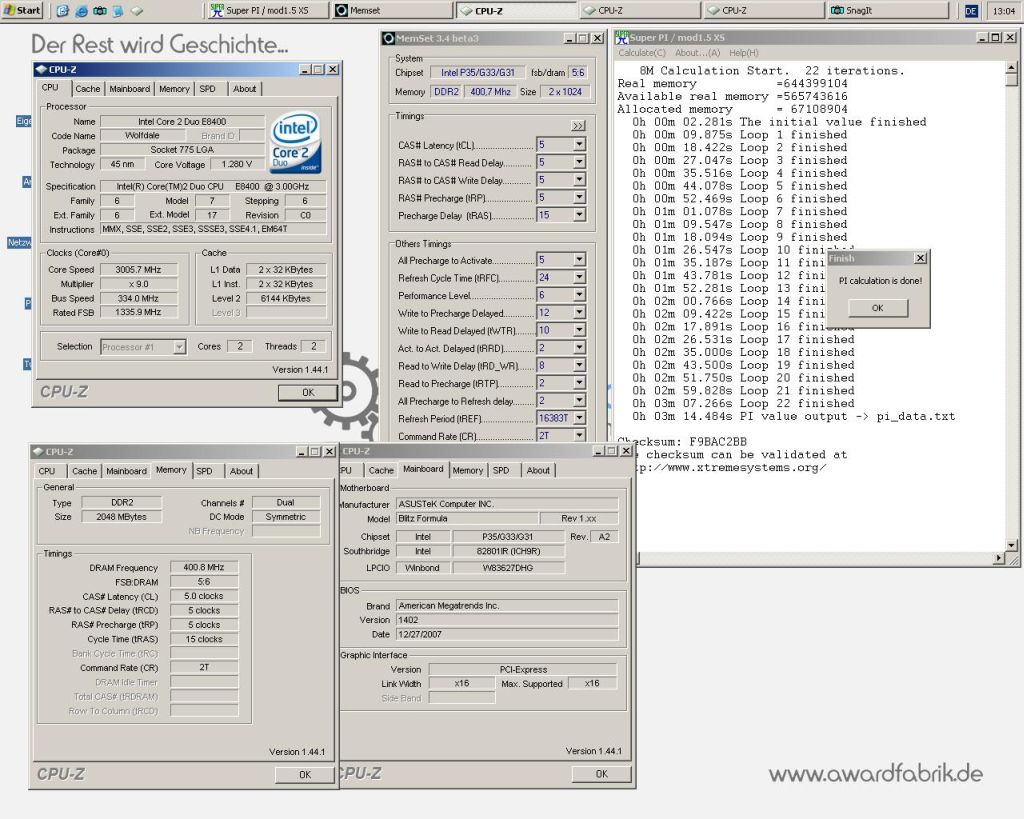
Task: Expand the RAS# Precharge (tRP) dropdown
Action: pyautogui.click(x=579, y=197)
